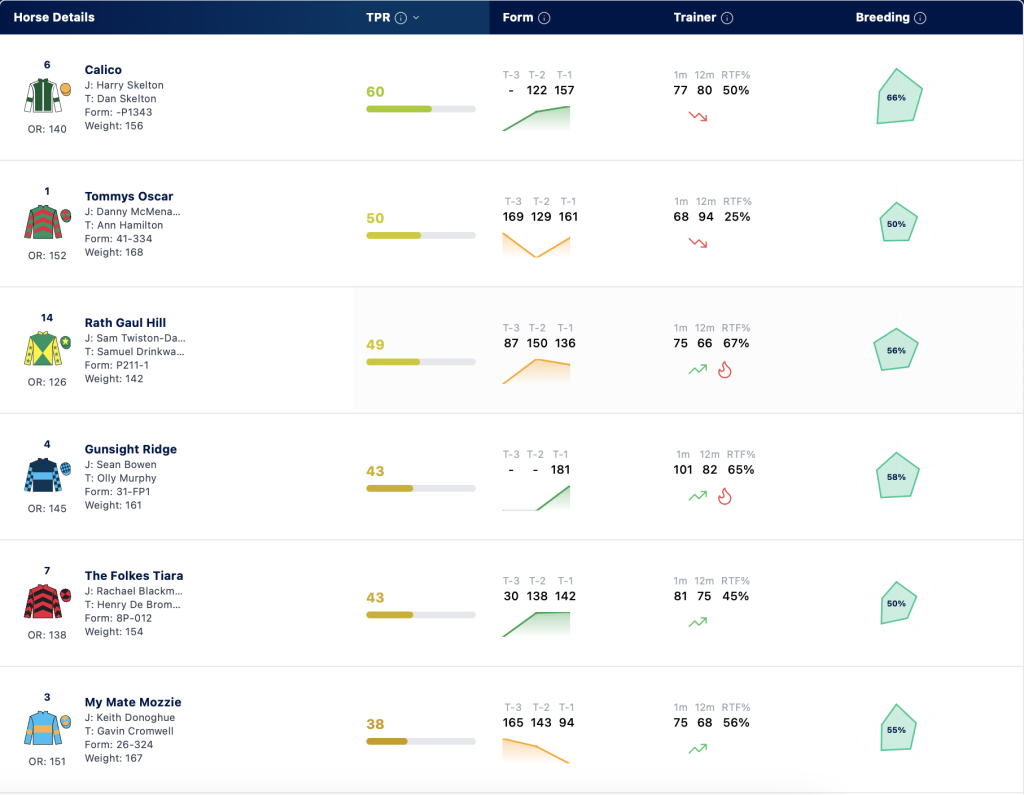1024x795 pixels.
Task: Select the Horse Details column header
Action: pos(54,18)
